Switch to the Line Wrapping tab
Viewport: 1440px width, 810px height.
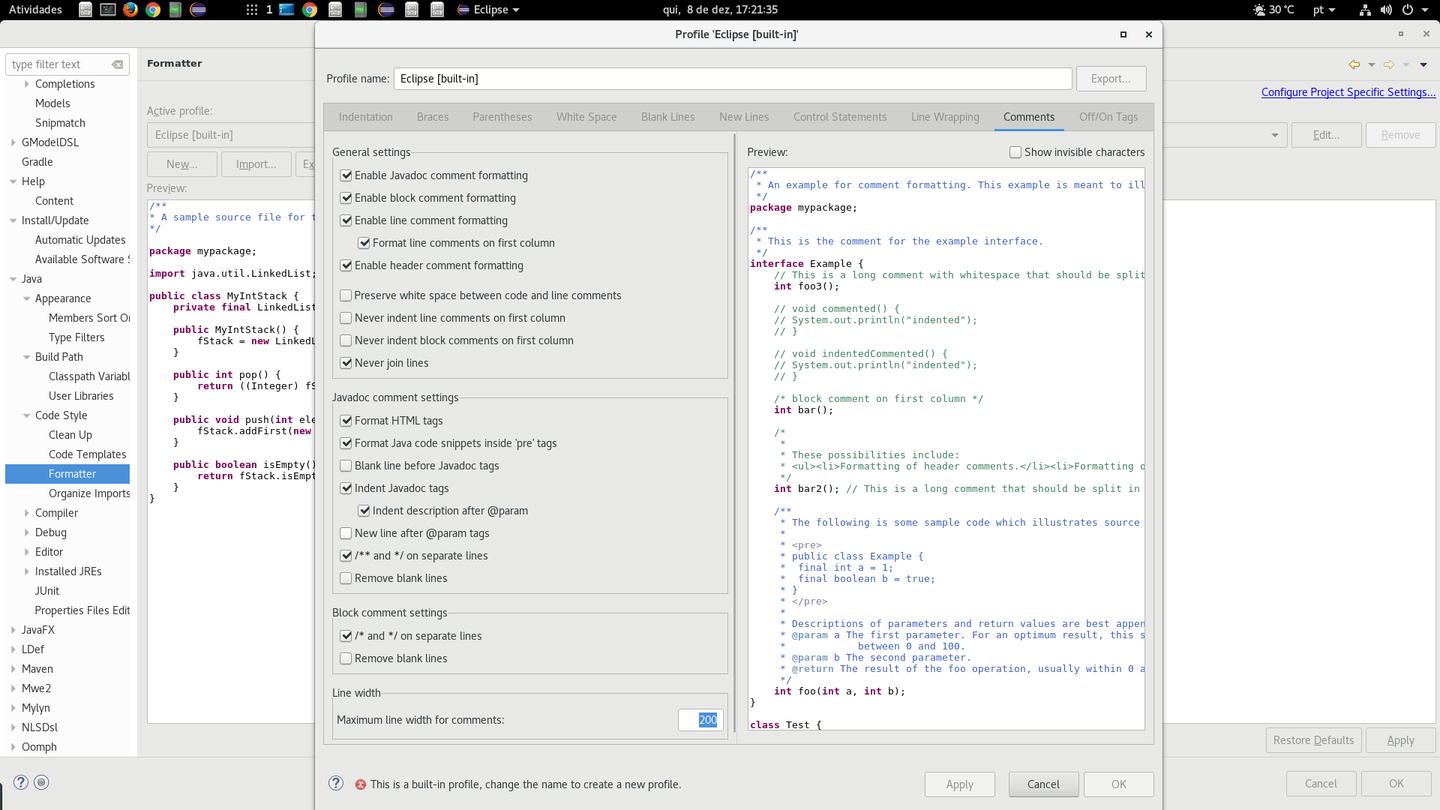pos(945,117)
